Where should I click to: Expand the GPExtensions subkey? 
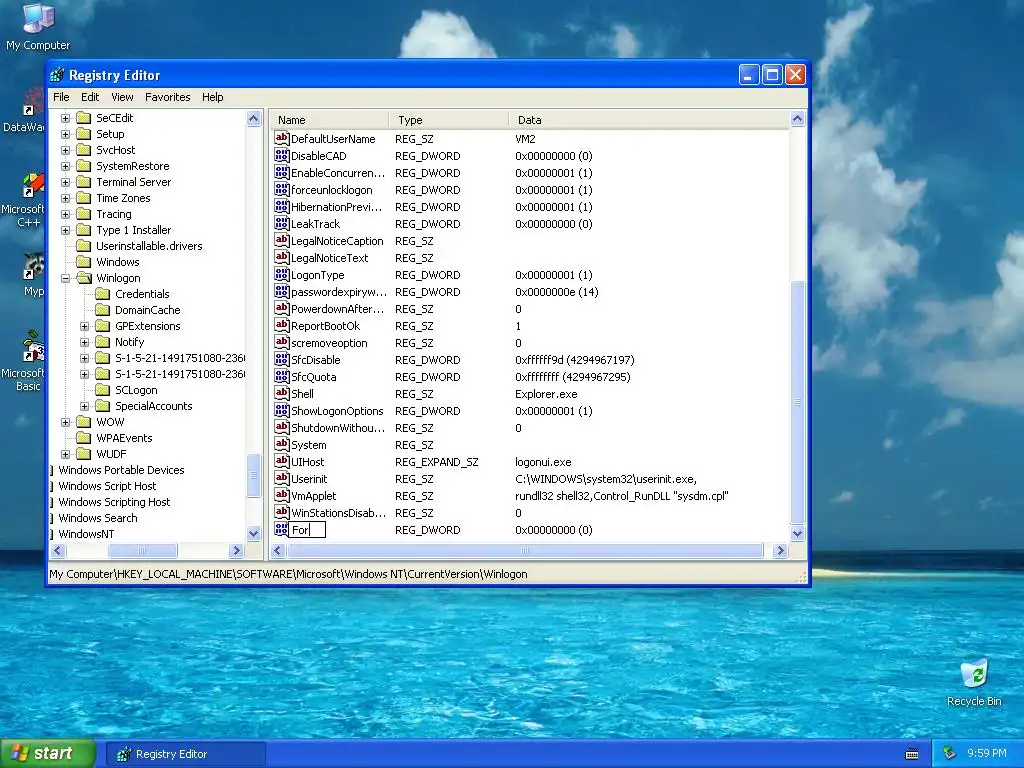click(x=84, y=326)
